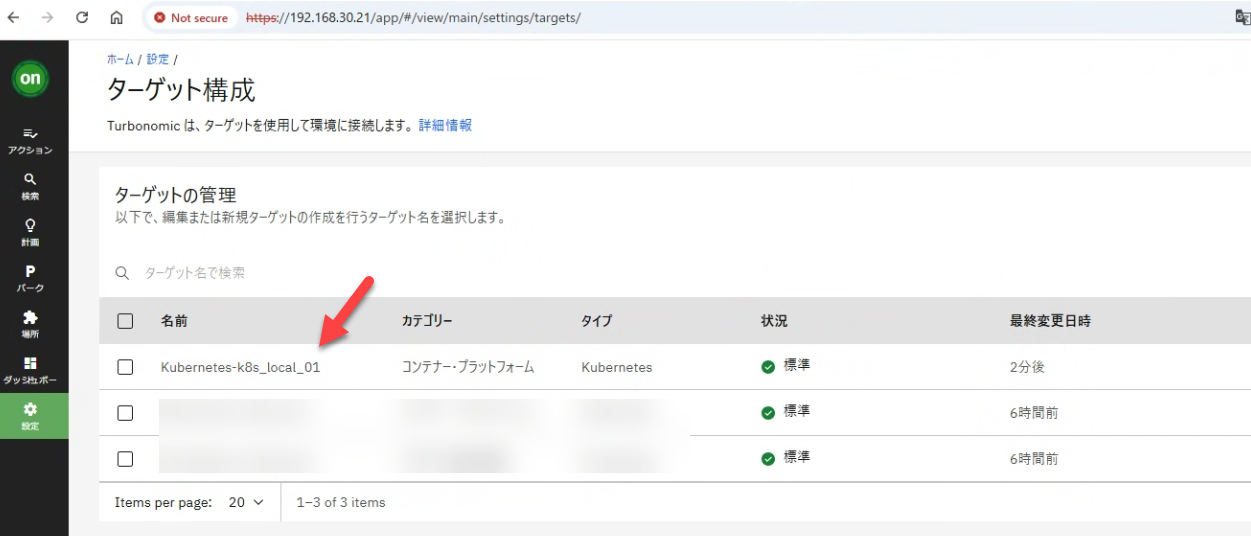Open the 詳細情報 link
The width and height of the screenshot is (1251, 536).
[445, 126]
